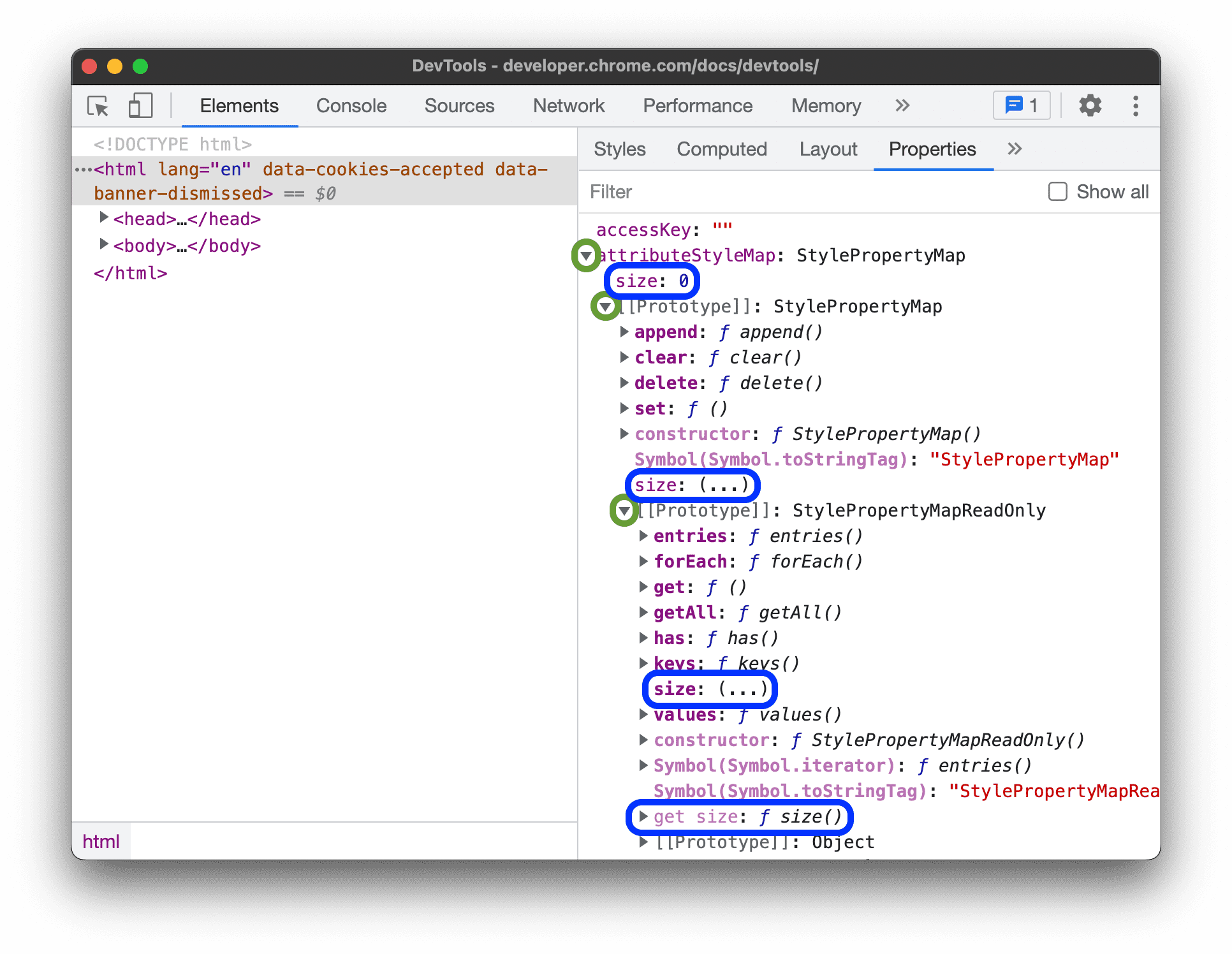
Task: Toggle Show all properties checkbox
Action: tap(1057, 192)
